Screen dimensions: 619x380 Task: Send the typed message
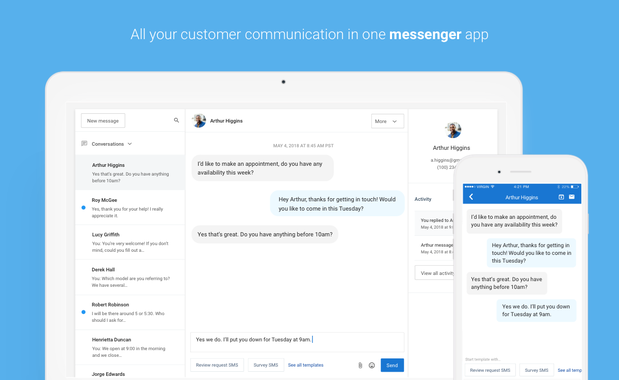[x=392, y=365]
